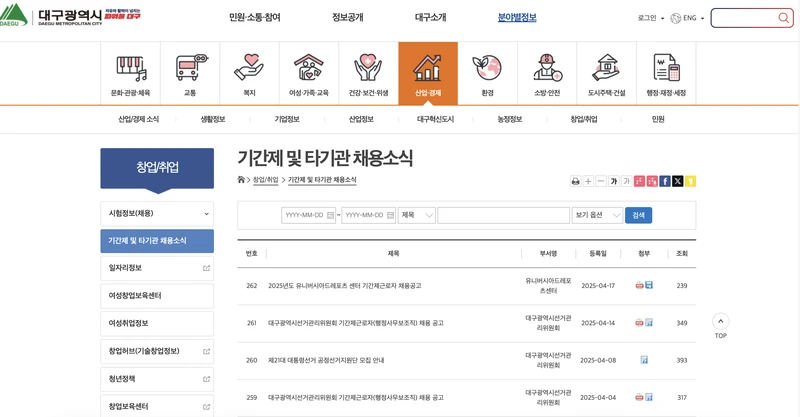
Task: Open the 문화·관광·체육 category icon
Action: [x=131, y=73]
